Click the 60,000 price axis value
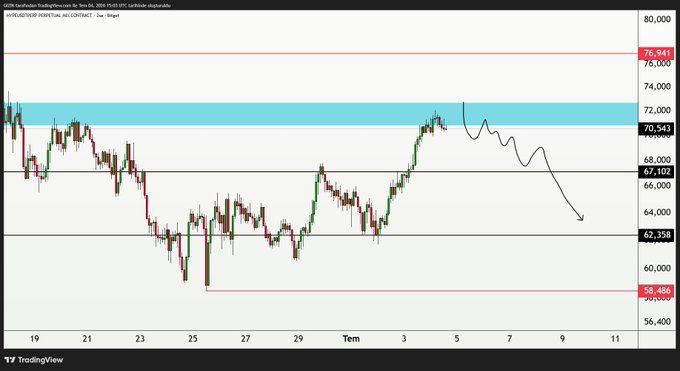 (x=657, y=268)
